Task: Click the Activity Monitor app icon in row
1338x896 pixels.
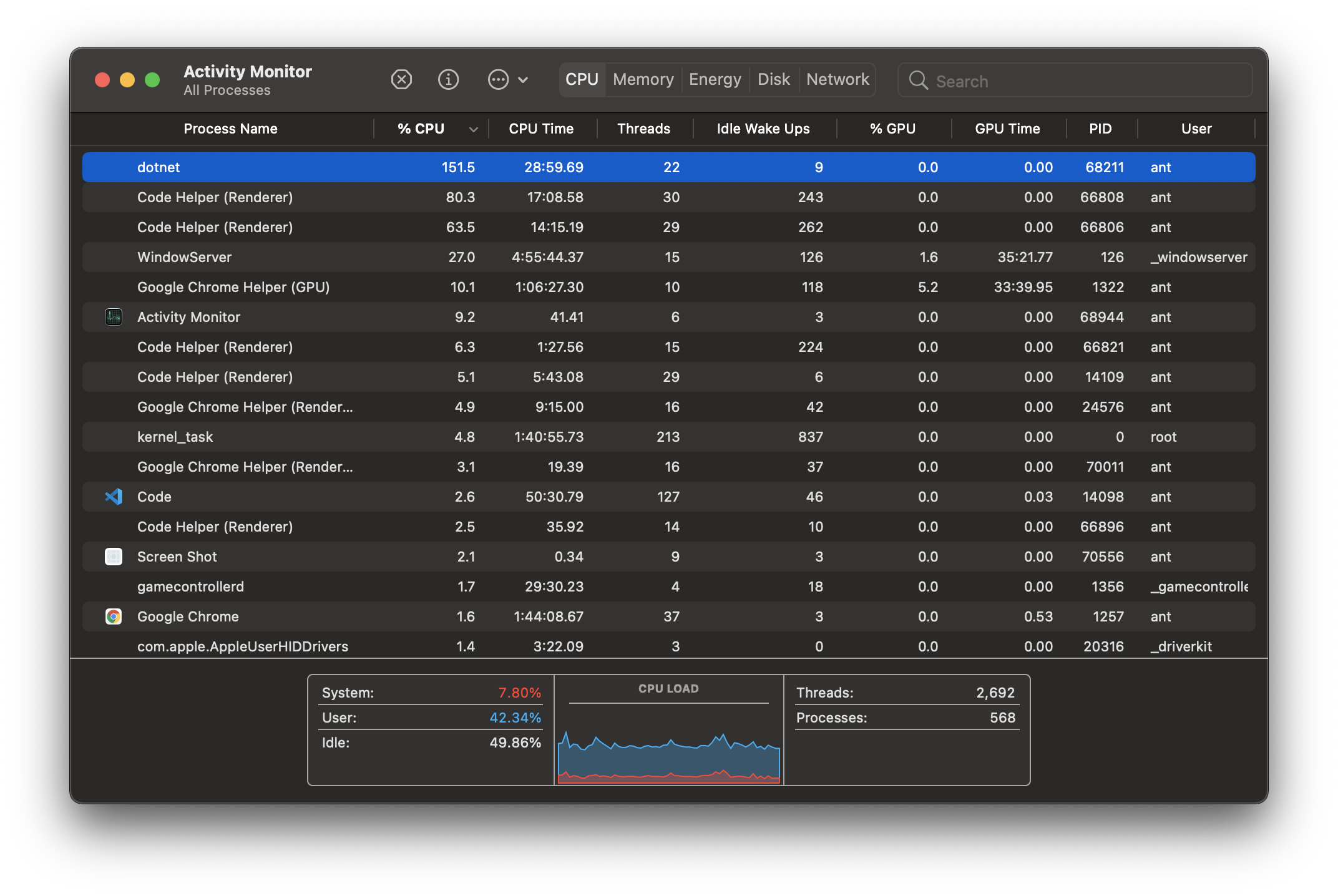Action: coord(114,317)
